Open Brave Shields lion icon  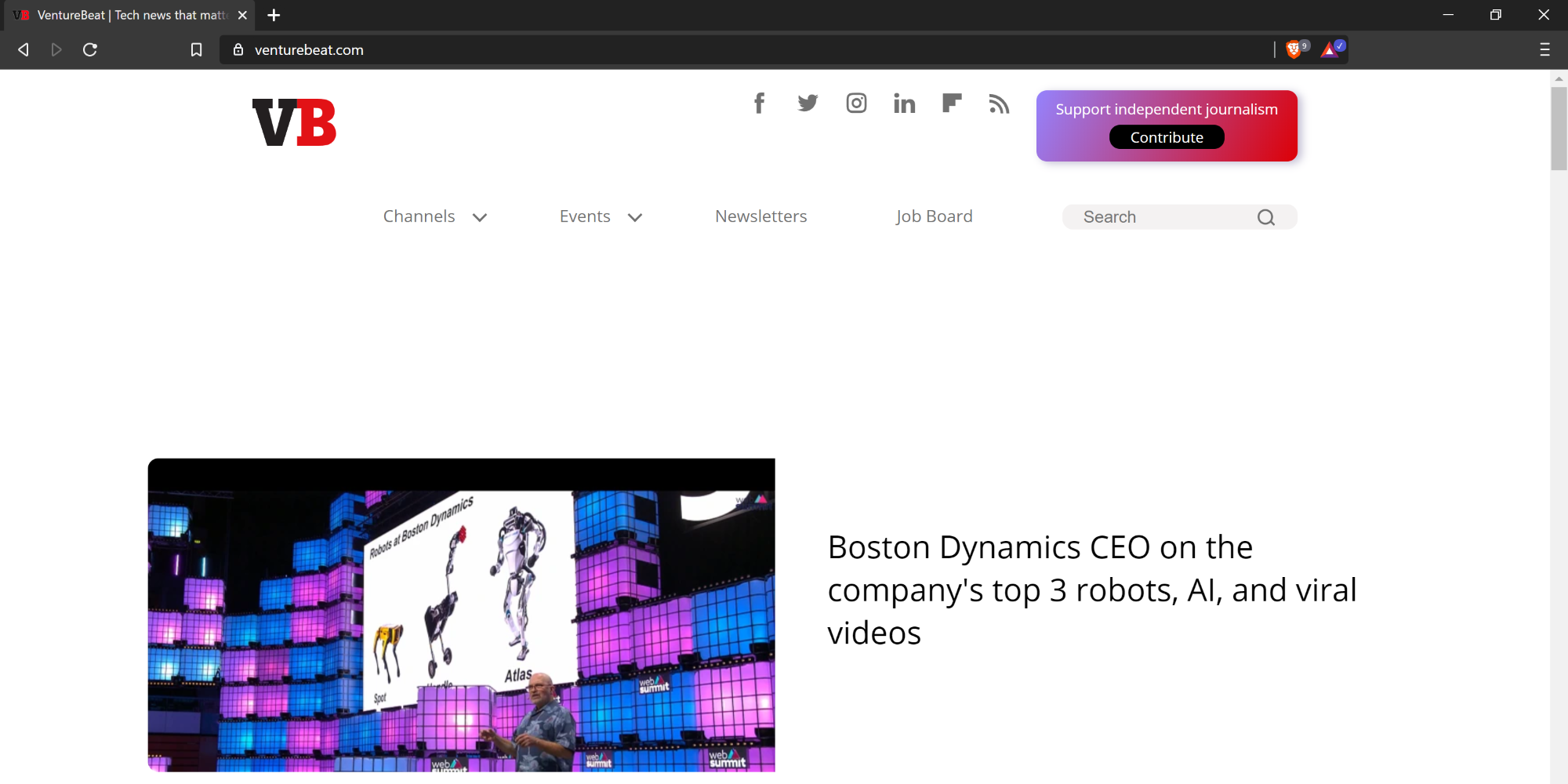(1295, 49)
